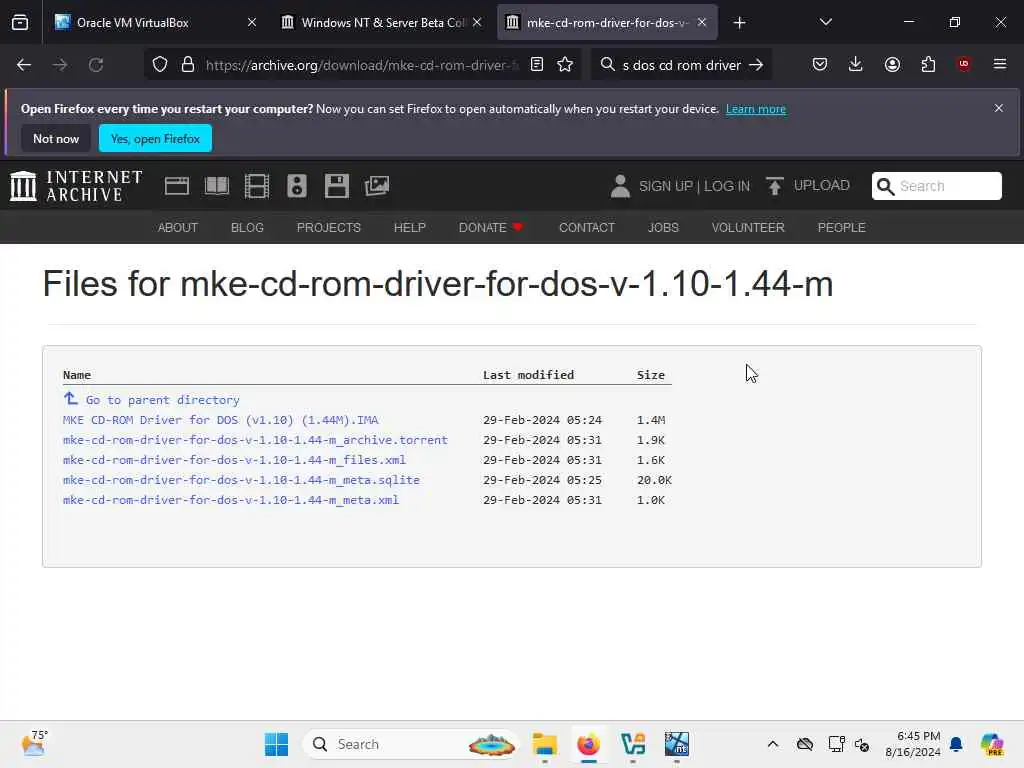Click Firefox search bar field
This screenshot has width=1024, height=768.
tap(680, 65)
